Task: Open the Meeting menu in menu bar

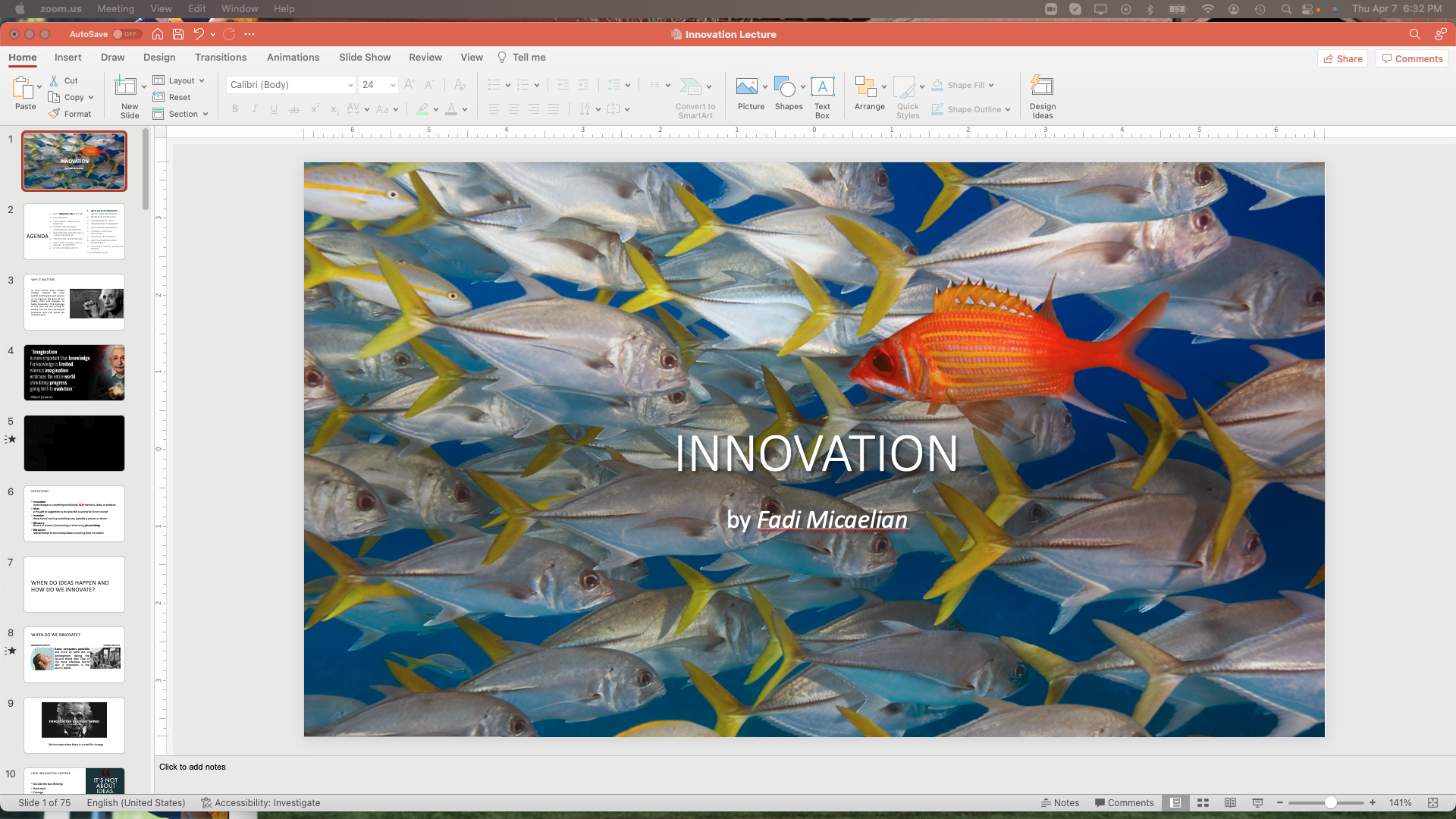Action: [x=115, y=9]
